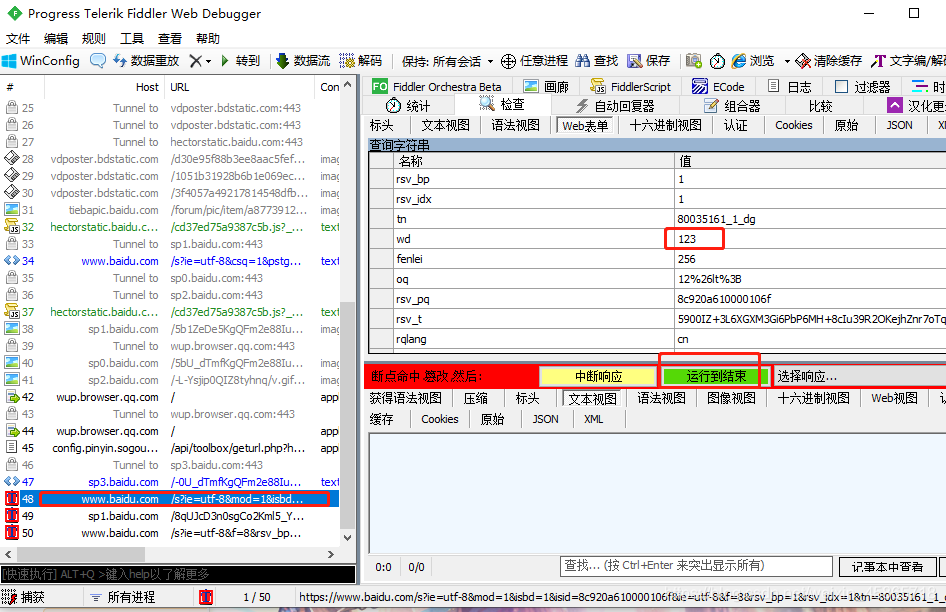Select the request JSON tab
The width and height of the screenshot is (946, 612).
[900, 125]
